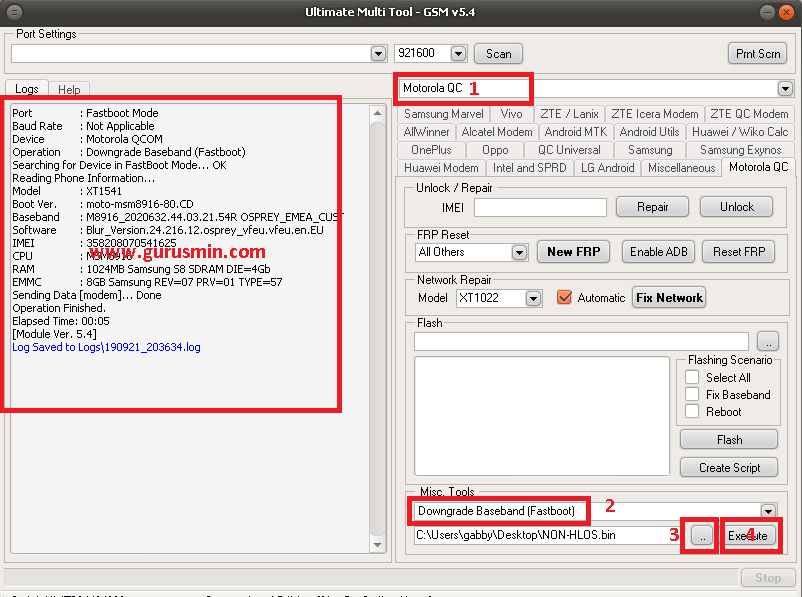Enable the Reboot checkbox
The height and width of the screenshot is (597, 802).
click(692, 411)
